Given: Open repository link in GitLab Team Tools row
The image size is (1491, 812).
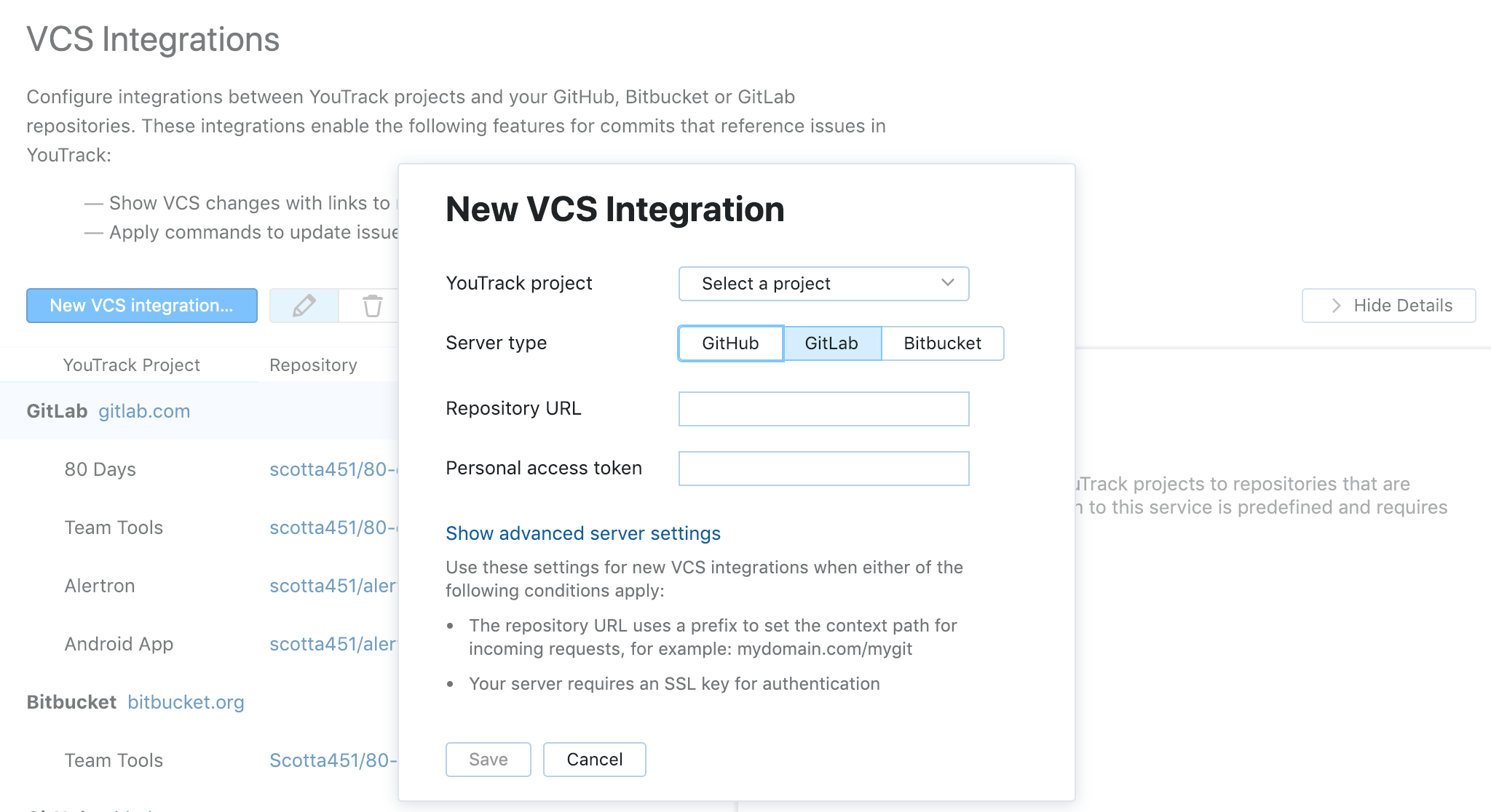Looking at the screenshot, I should 333,528.
